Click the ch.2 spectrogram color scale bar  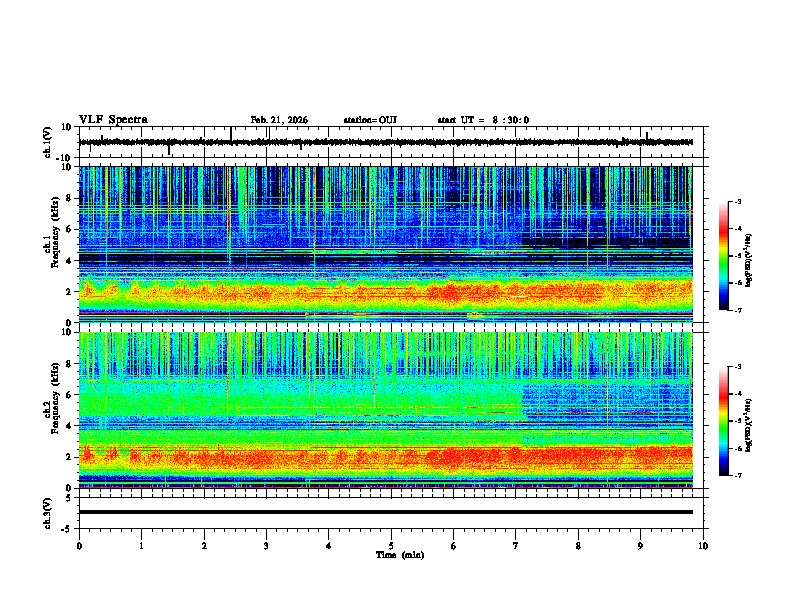[x=724, y=421]
